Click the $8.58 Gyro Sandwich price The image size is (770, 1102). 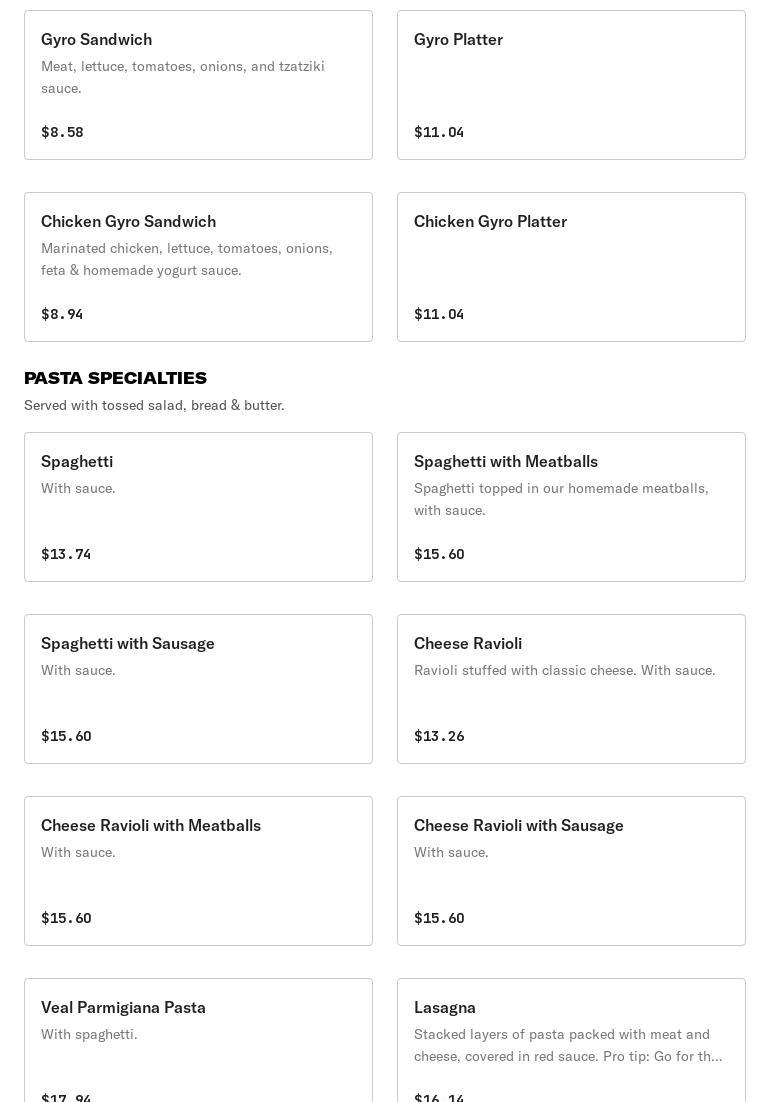click(x=63, y=132)
